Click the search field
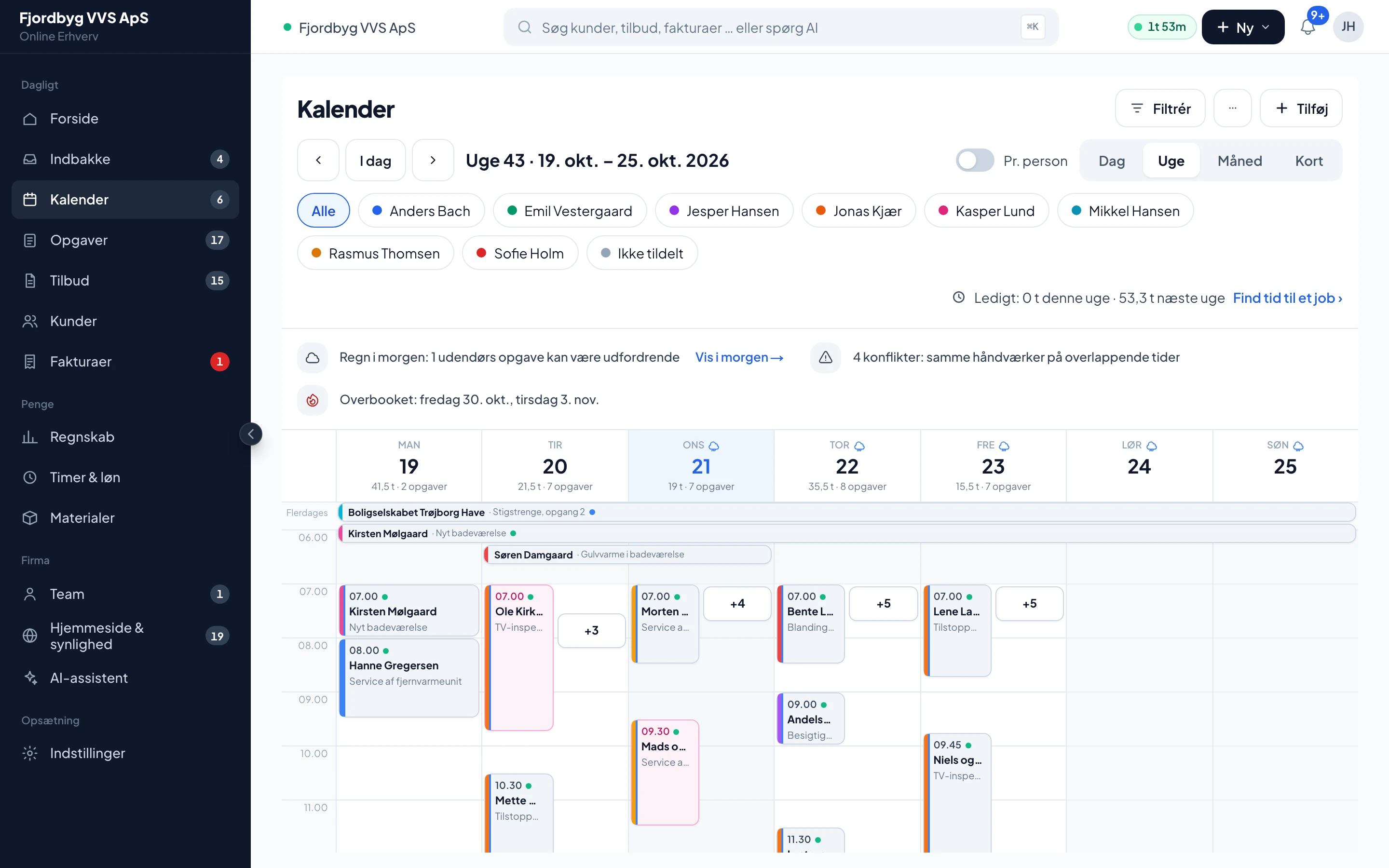 [781, 27]
